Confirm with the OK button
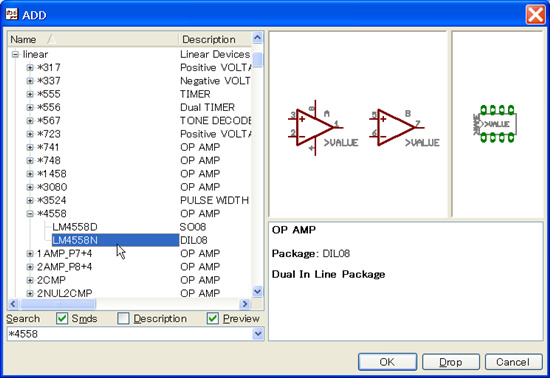 (x=387, y=362)
